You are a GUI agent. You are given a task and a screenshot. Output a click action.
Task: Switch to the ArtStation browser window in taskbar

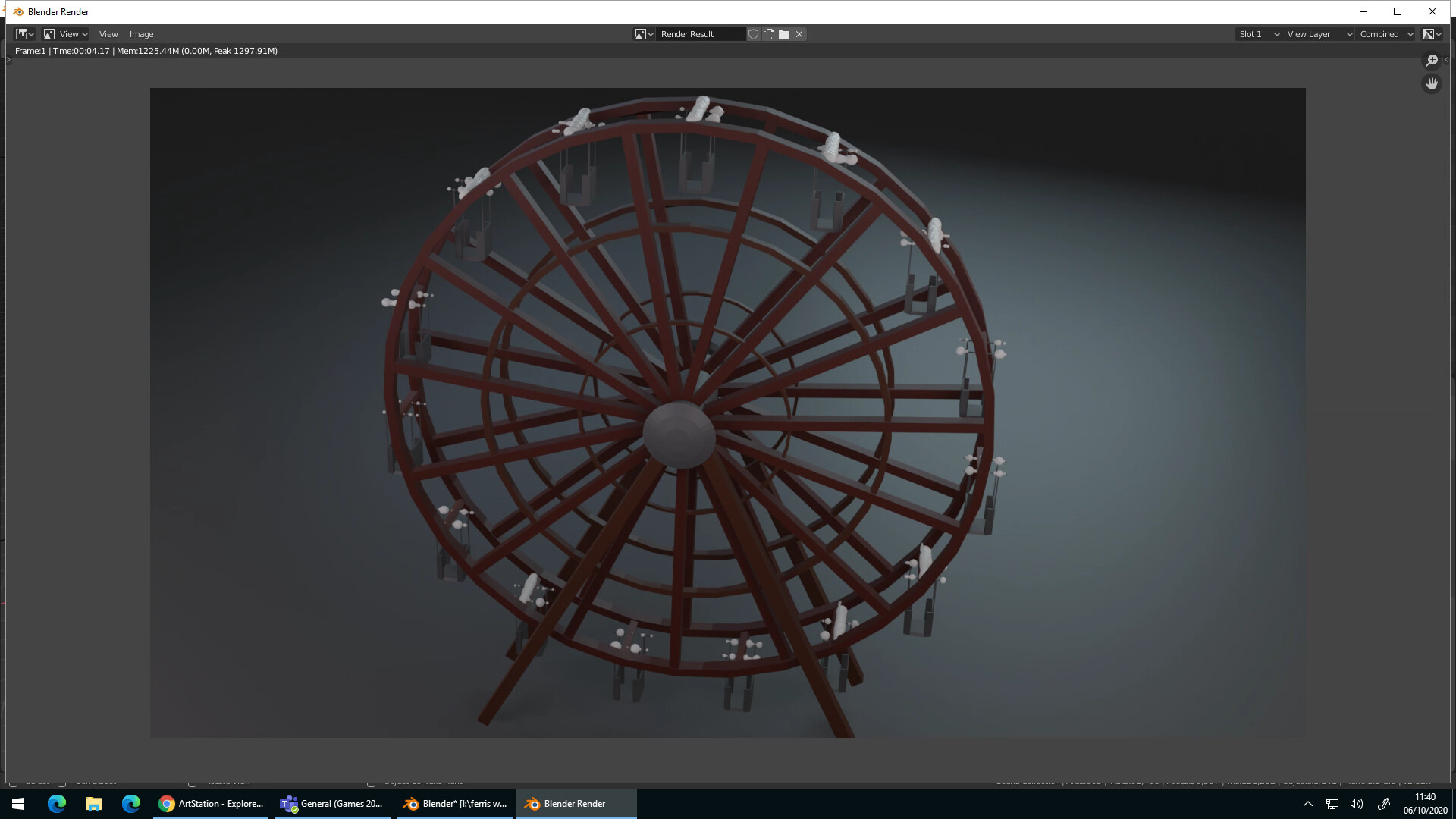point(211,803)
